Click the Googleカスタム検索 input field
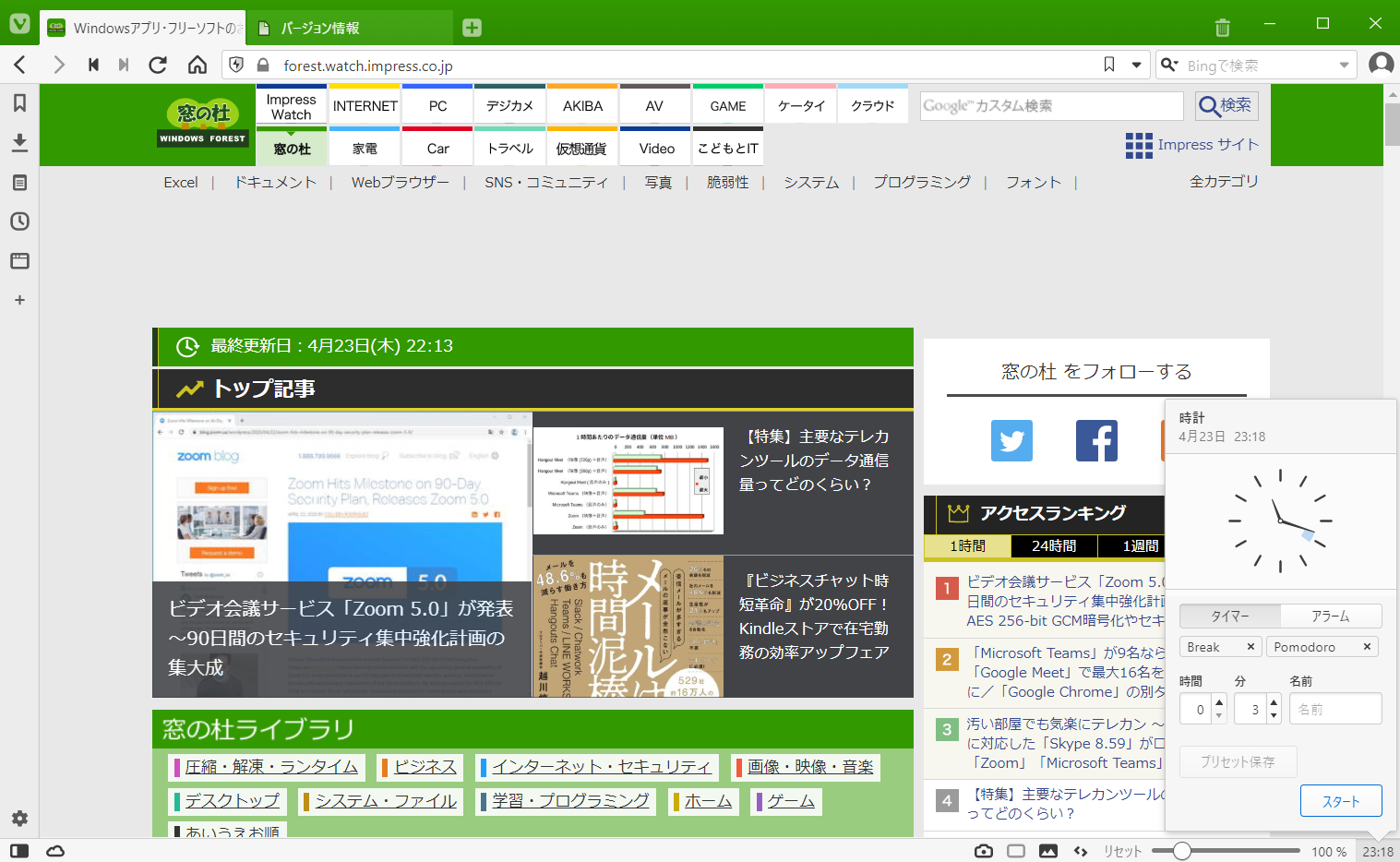Screen dimensions: 1400x862 coord(1051,105)
